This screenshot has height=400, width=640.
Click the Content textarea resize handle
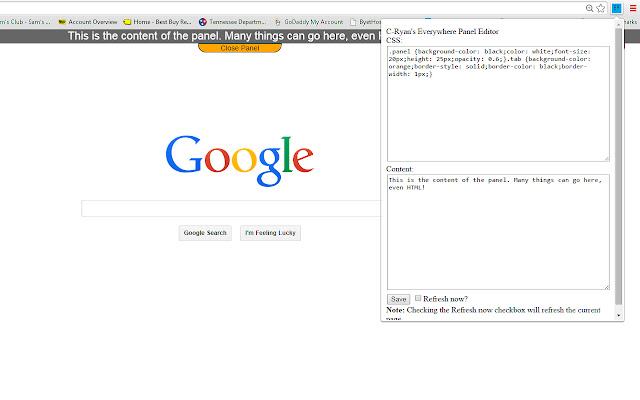click(x=607, y=287)
